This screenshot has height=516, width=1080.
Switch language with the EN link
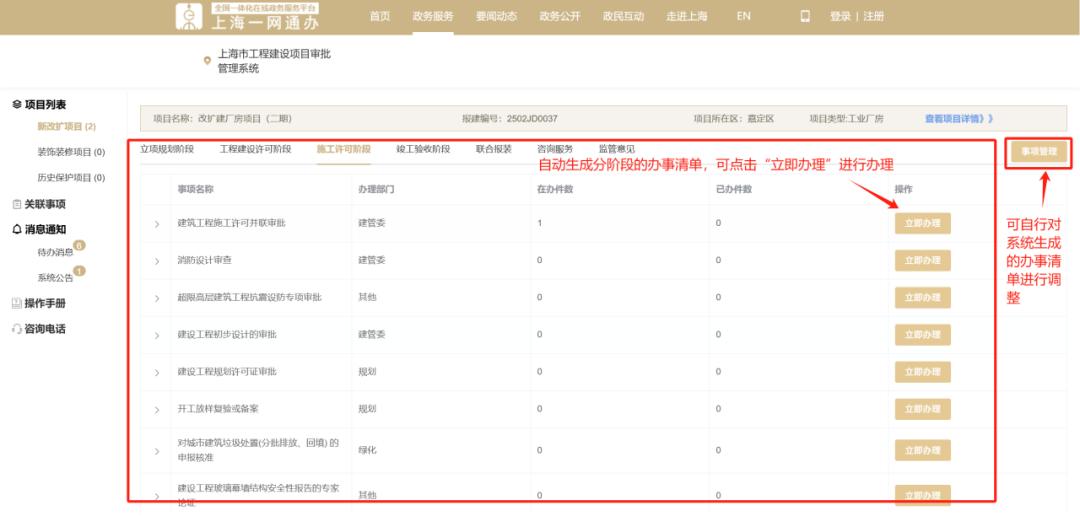743,16
